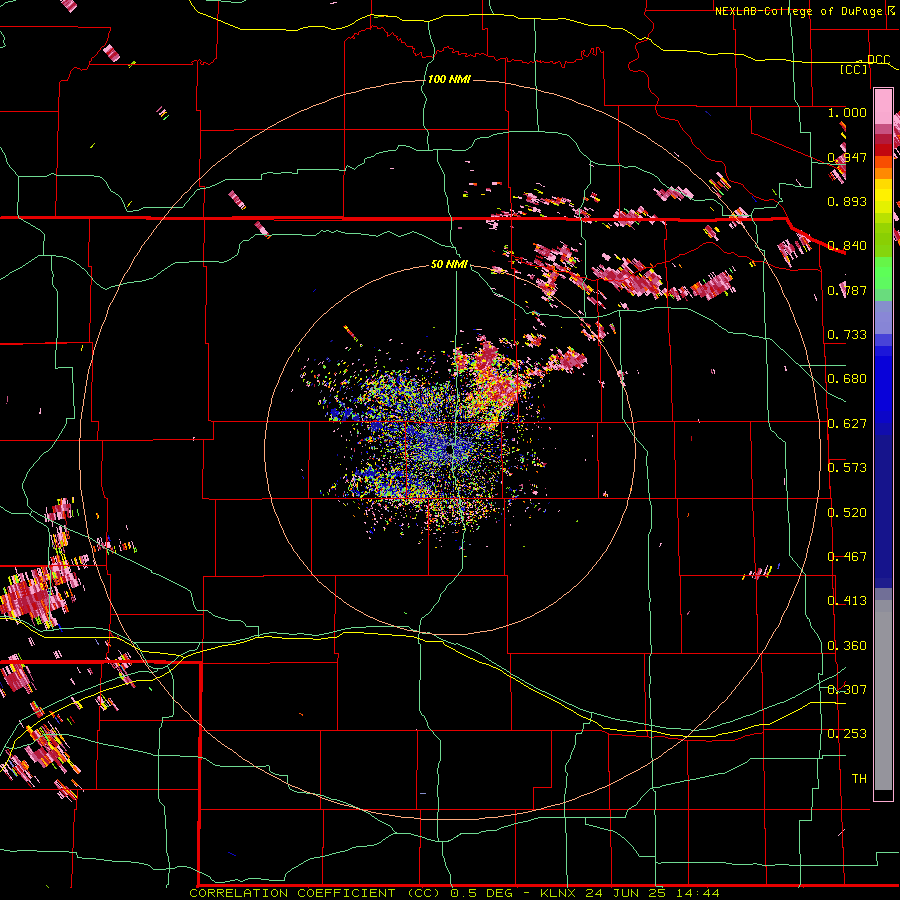Select the 0.840 scale value
This screenshot has width=900, height=900.
click(x=847, y=246)
